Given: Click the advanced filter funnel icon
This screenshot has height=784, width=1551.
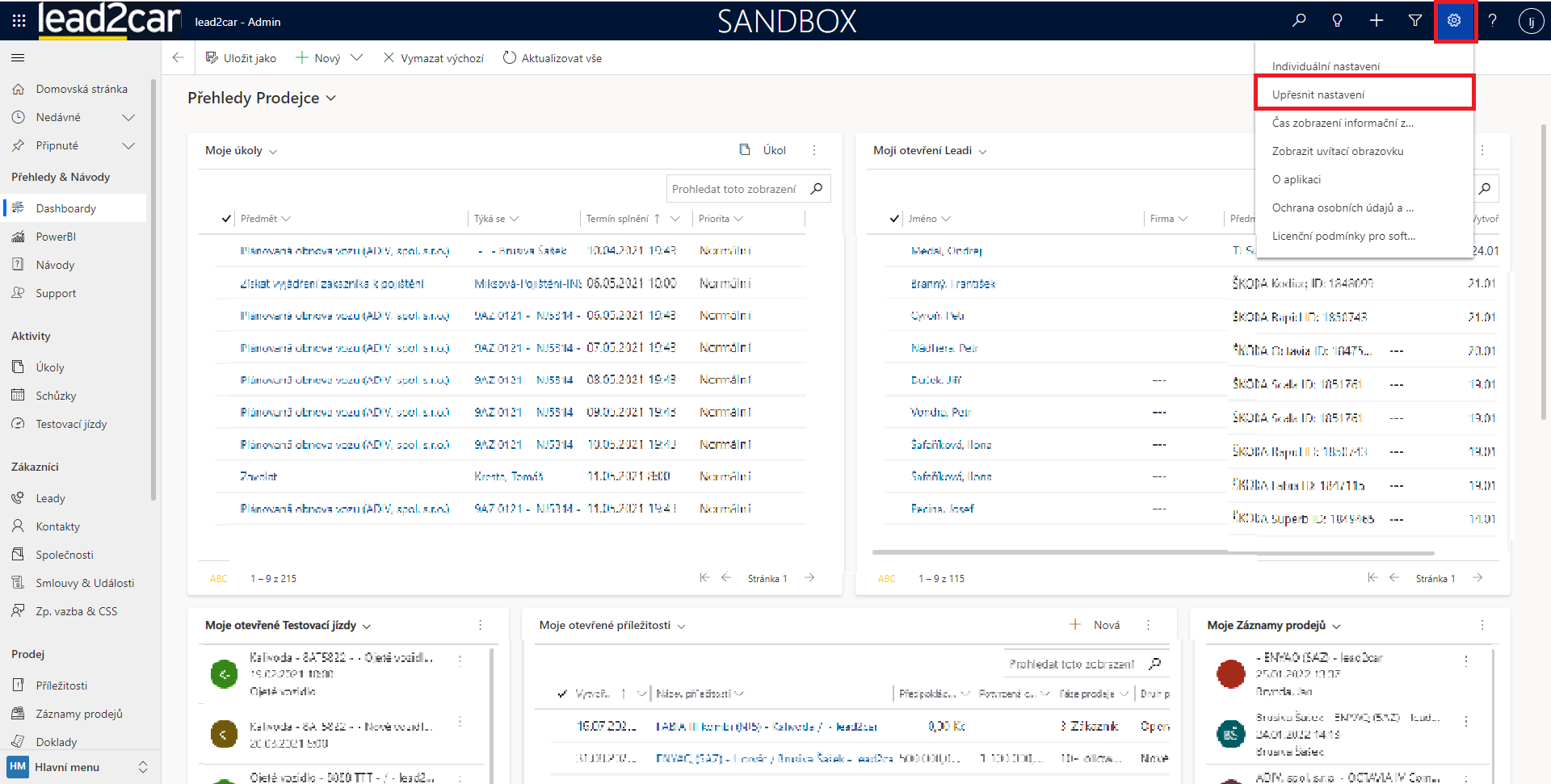Looking at the screenshot, I should [1415, 21].
